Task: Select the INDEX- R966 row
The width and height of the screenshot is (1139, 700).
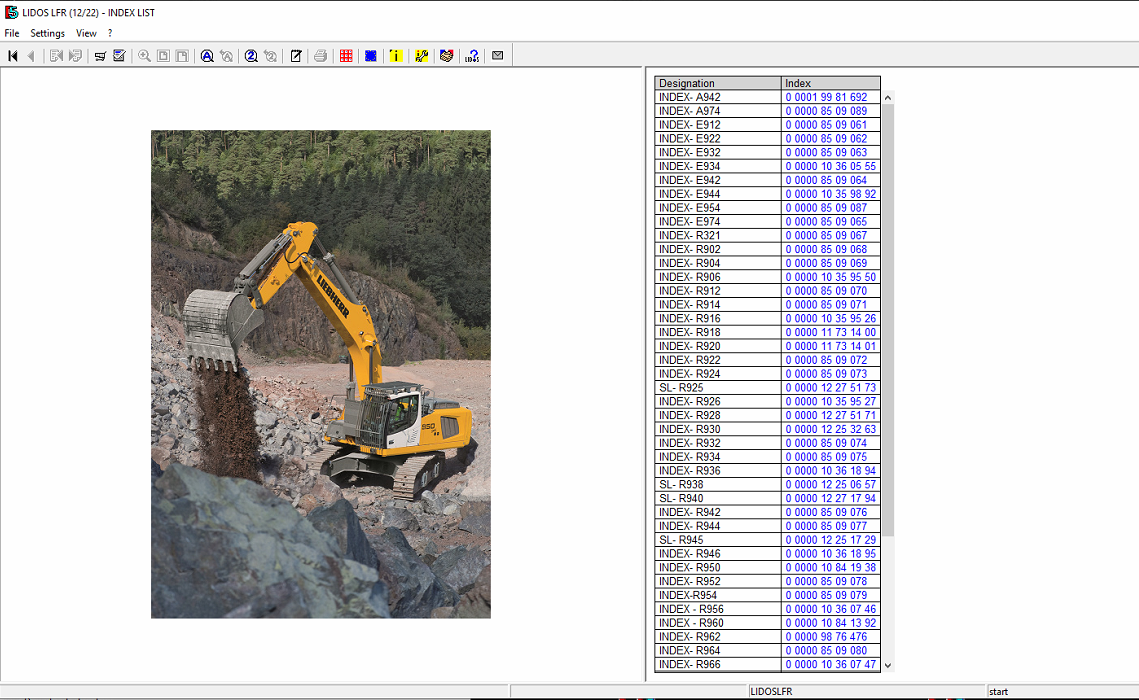Action: coord(767,664)
